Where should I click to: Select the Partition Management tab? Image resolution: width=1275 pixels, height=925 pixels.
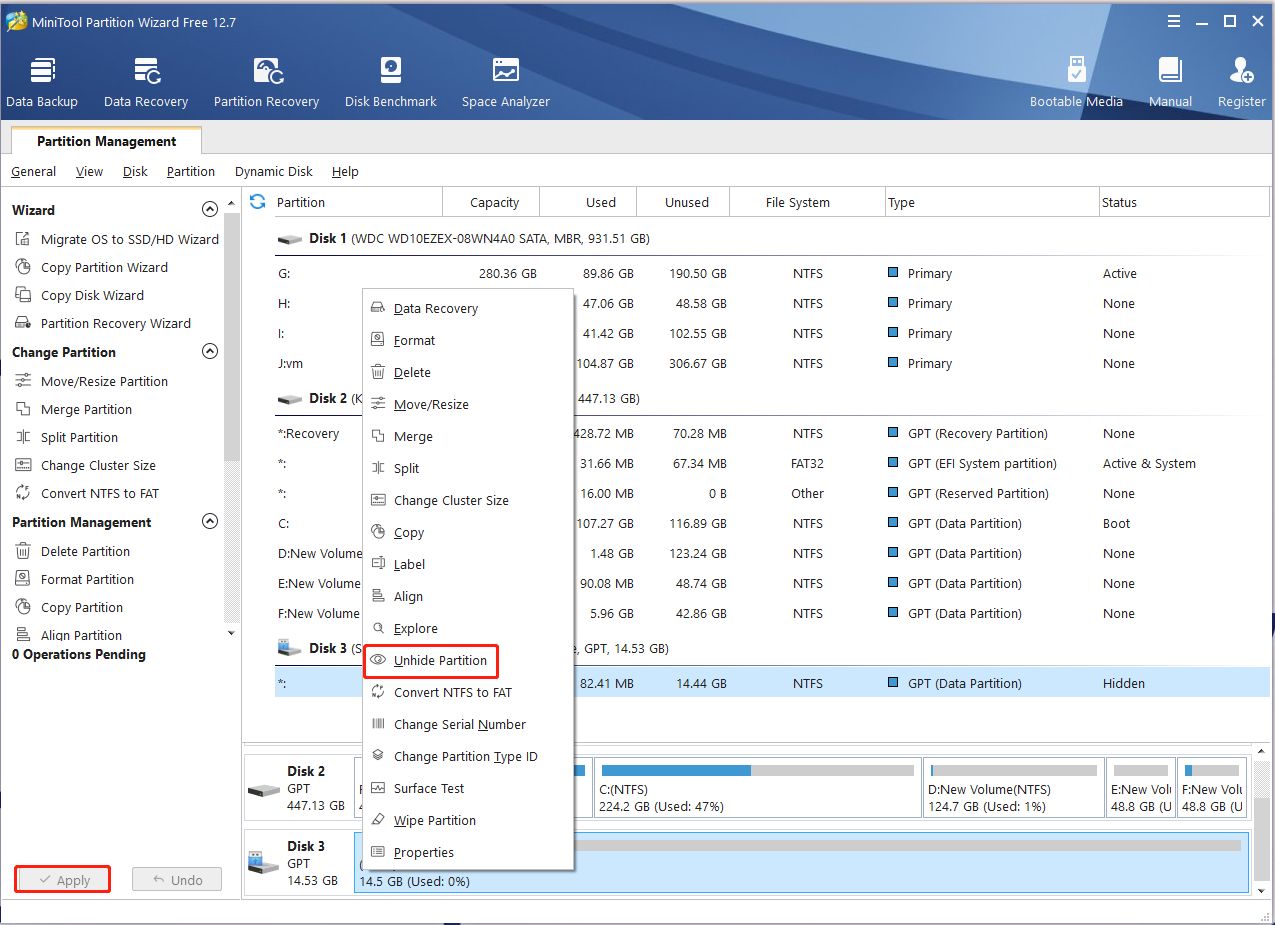(106, 142)
